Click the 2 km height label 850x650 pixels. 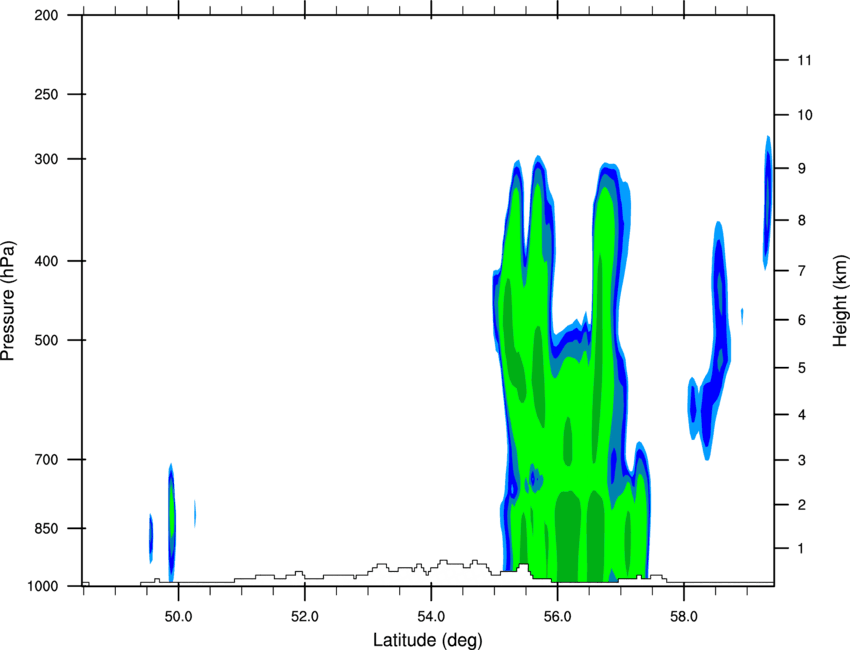tap(801, 505)
